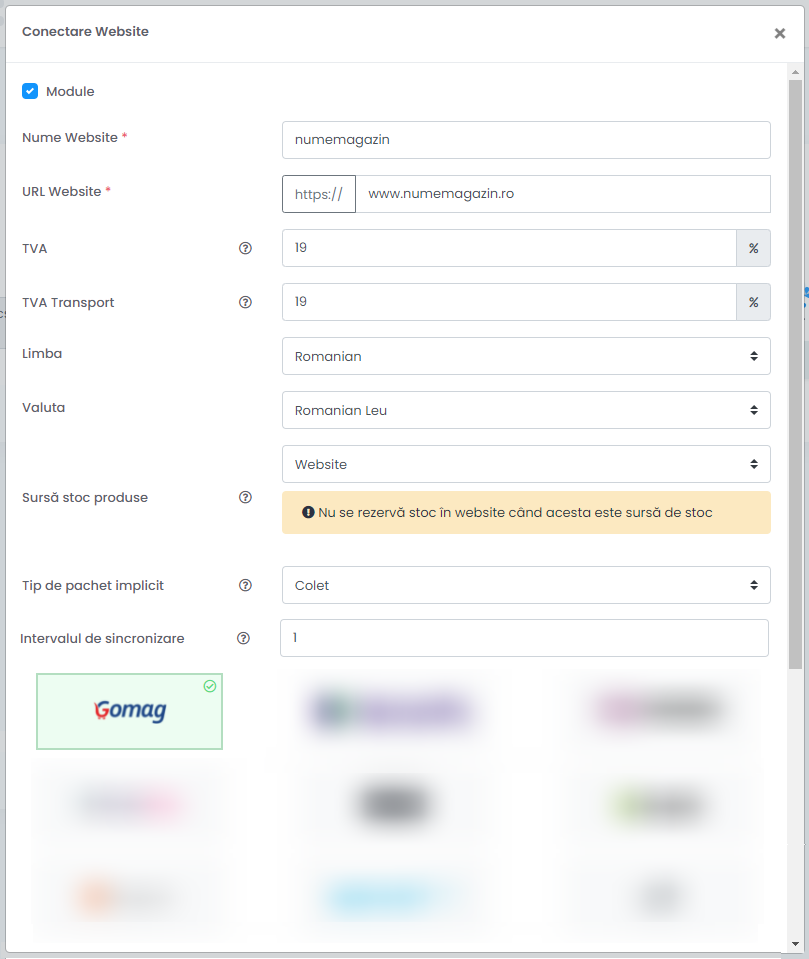Screen dimensions: 809x959
Task: Click the Sursă stoc produse help icon
Action: tap(245, 497)
